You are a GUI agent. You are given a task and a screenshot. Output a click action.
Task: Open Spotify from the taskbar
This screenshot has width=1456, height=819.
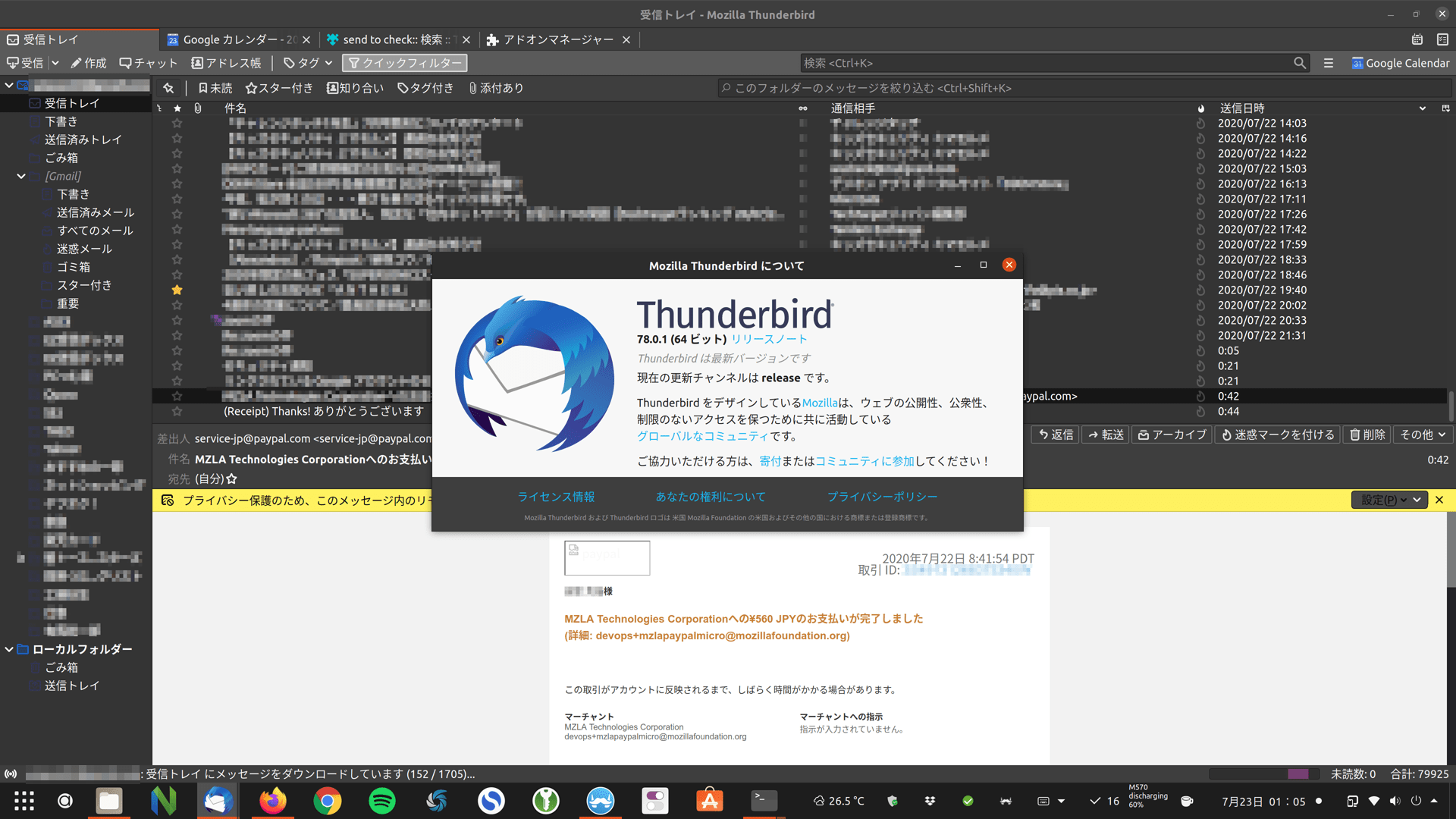point(382,801)
